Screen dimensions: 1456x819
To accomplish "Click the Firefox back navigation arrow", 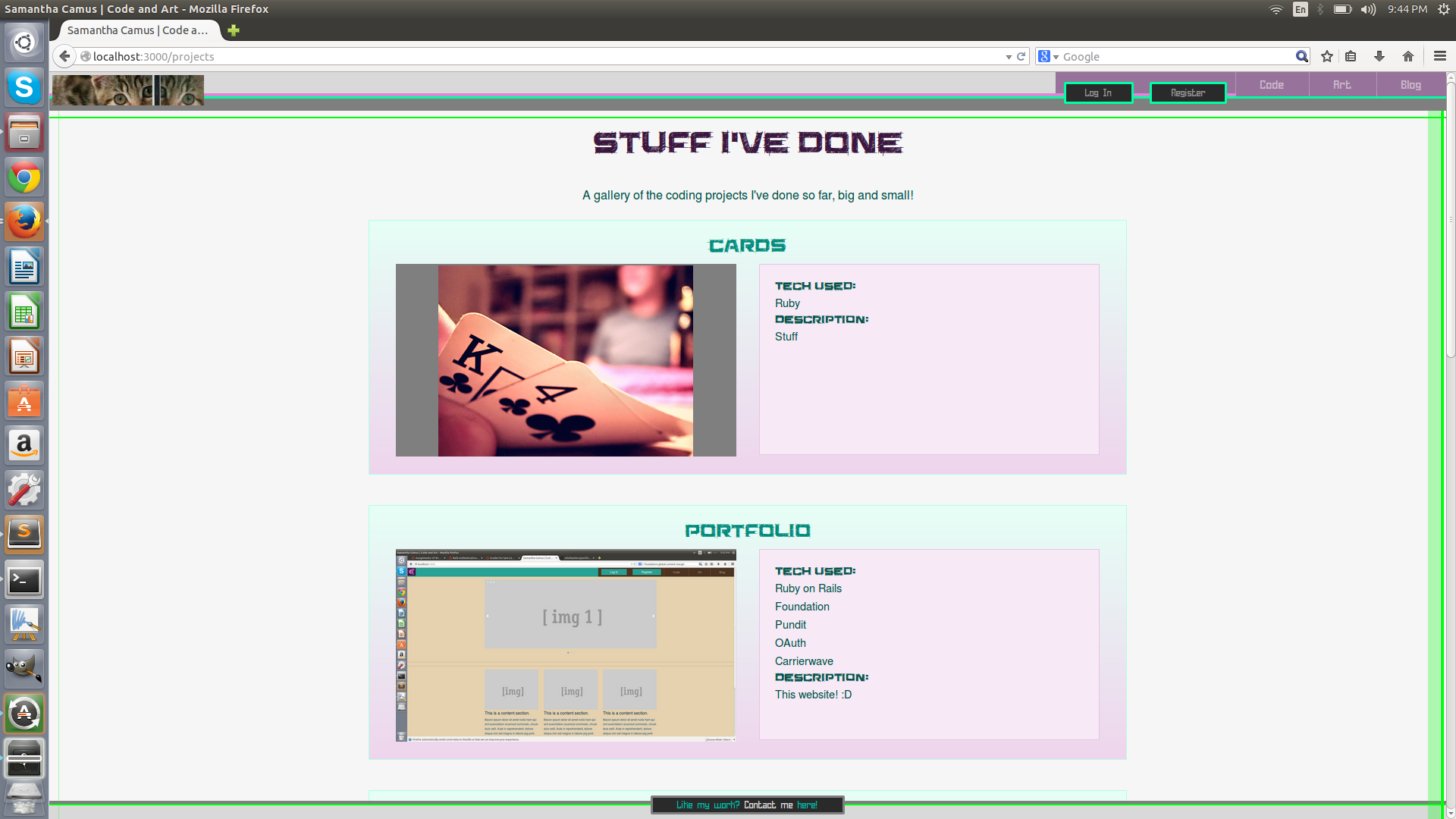I will pos(65,56).
